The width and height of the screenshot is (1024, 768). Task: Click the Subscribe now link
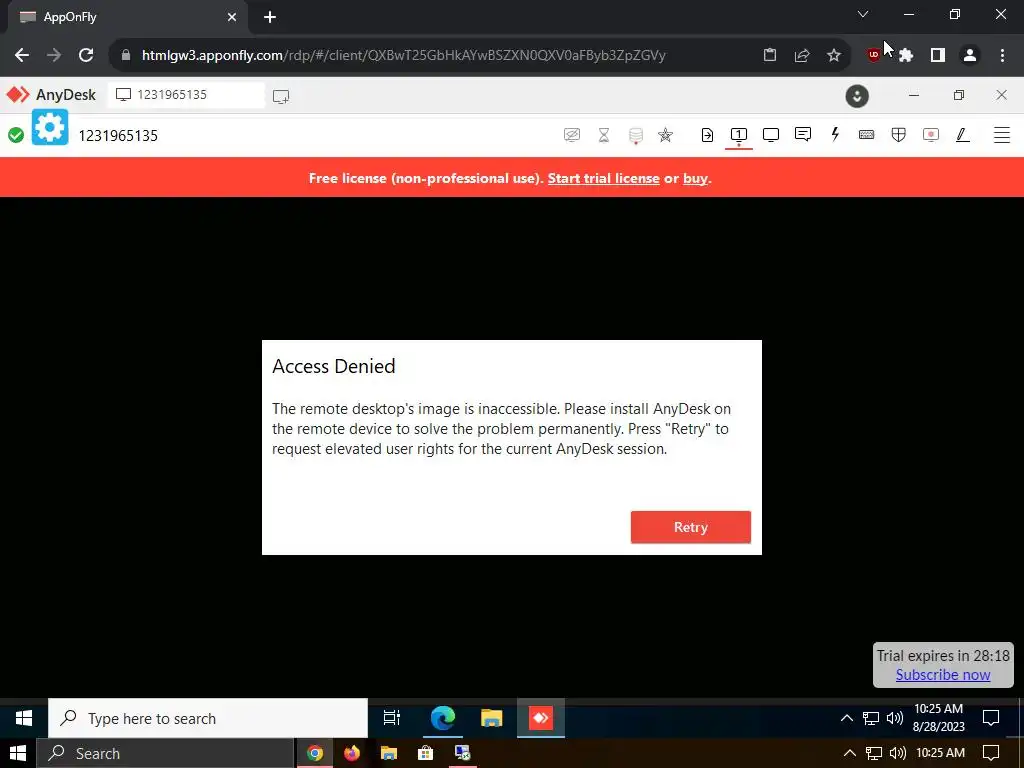(x=942, y=675)
